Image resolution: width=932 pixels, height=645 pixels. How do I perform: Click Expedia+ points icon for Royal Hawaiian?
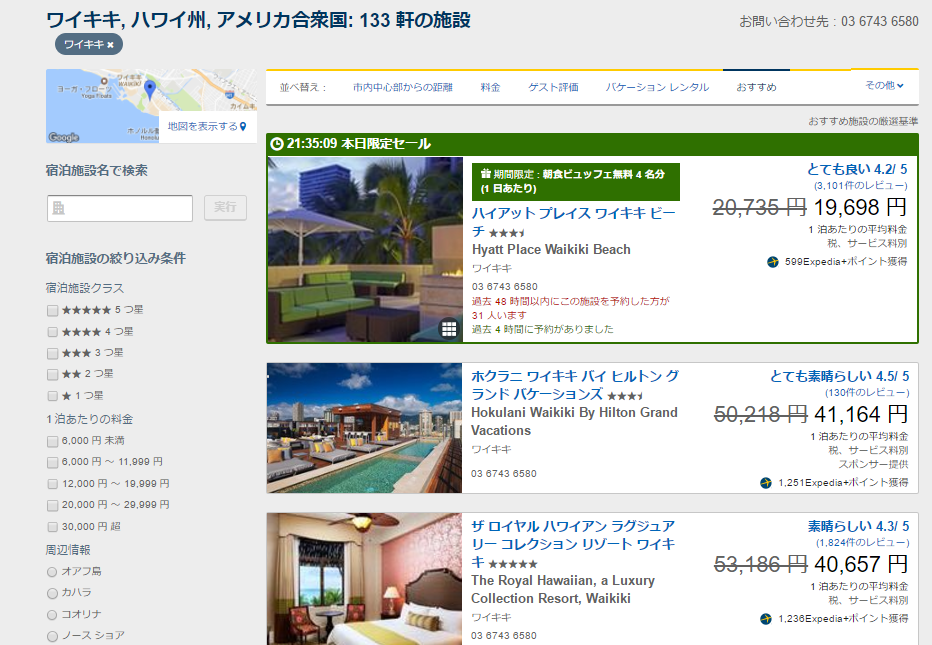coord(766,619)
